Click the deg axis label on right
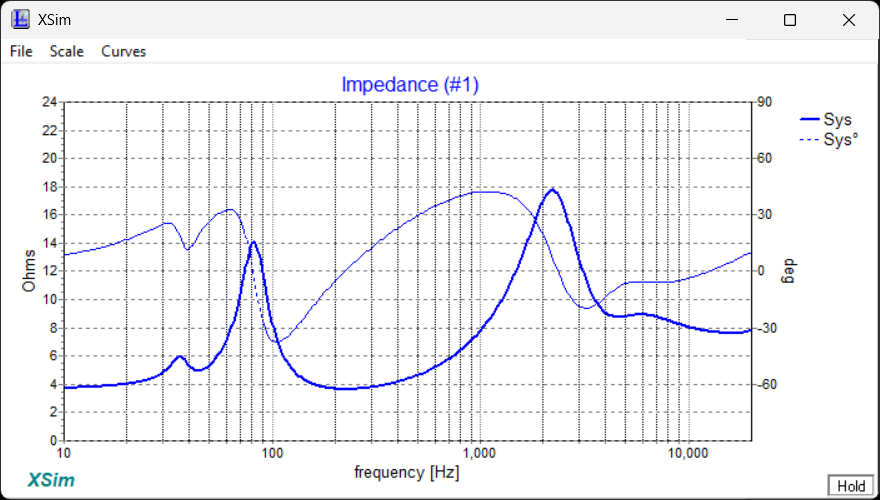 785,271
